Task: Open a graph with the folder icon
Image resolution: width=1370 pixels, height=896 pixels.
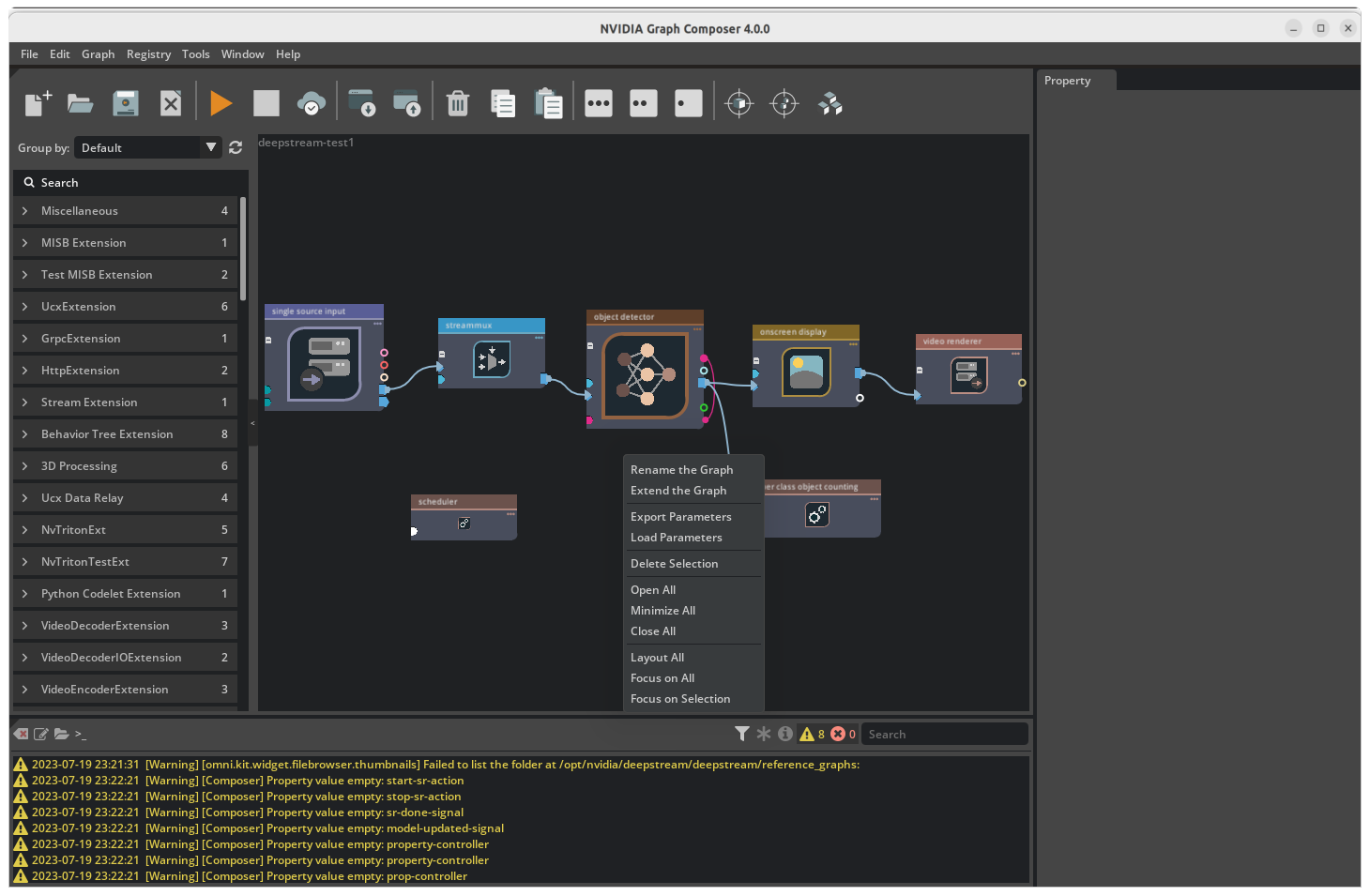Action: point(81,103)
